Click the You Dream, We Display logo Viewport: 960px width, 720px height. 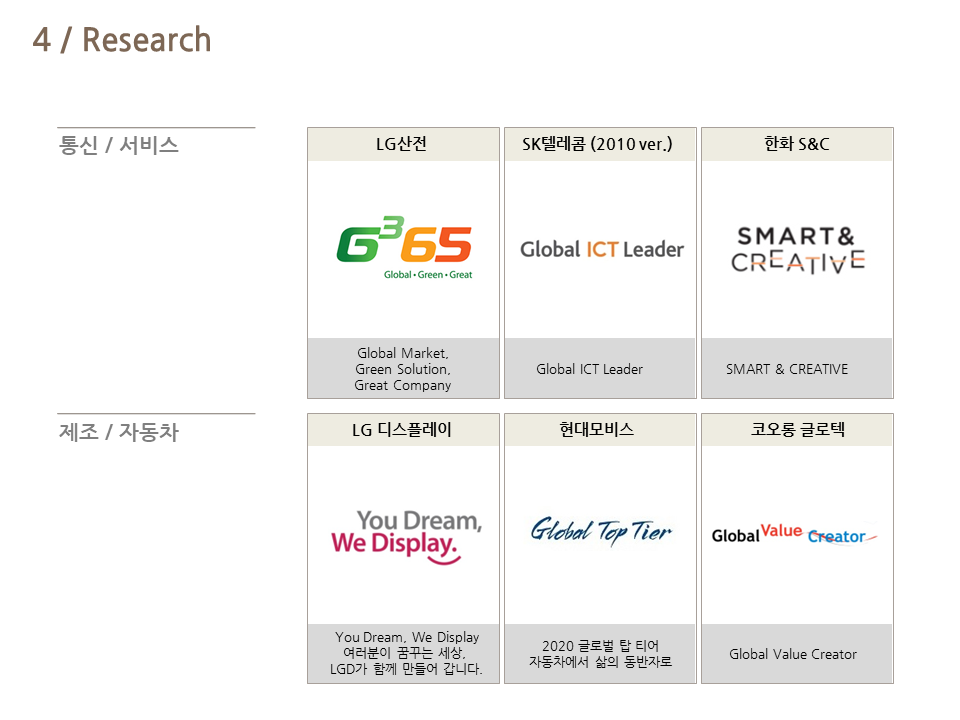pos(407,537)
